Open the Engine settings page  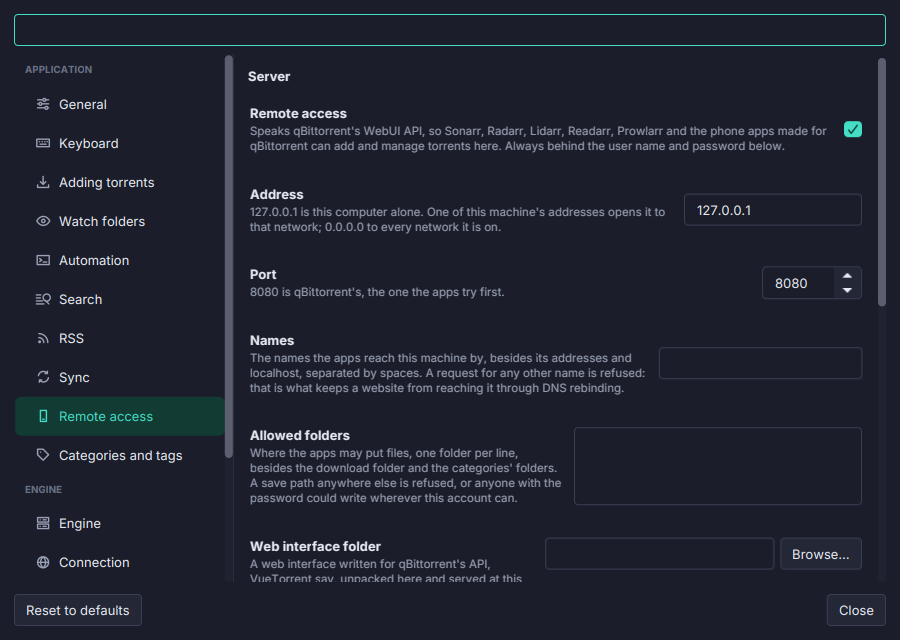(x=119, y=523)
